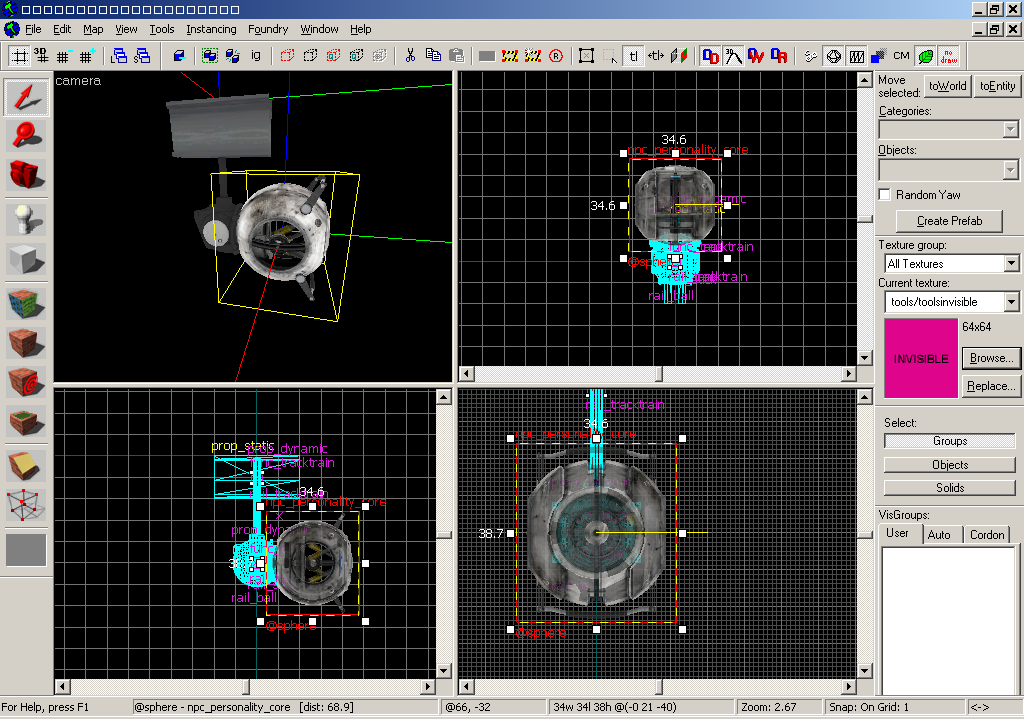1024x719 pixels.
Task: Select the Overlay tool
Action: (26, 421)
